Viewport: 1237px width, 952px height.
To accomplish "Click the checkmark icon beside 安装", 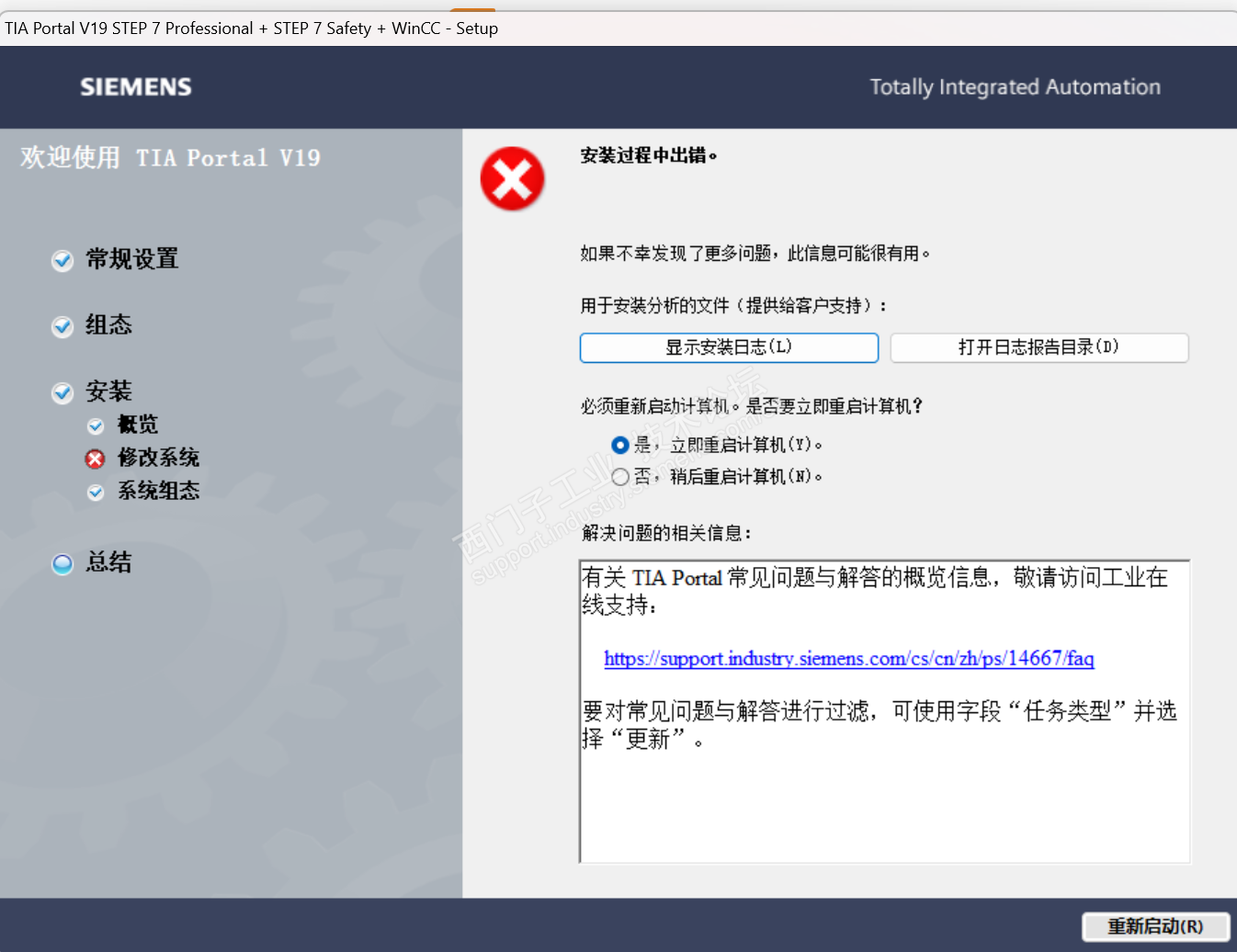I will tap(62, 393).
